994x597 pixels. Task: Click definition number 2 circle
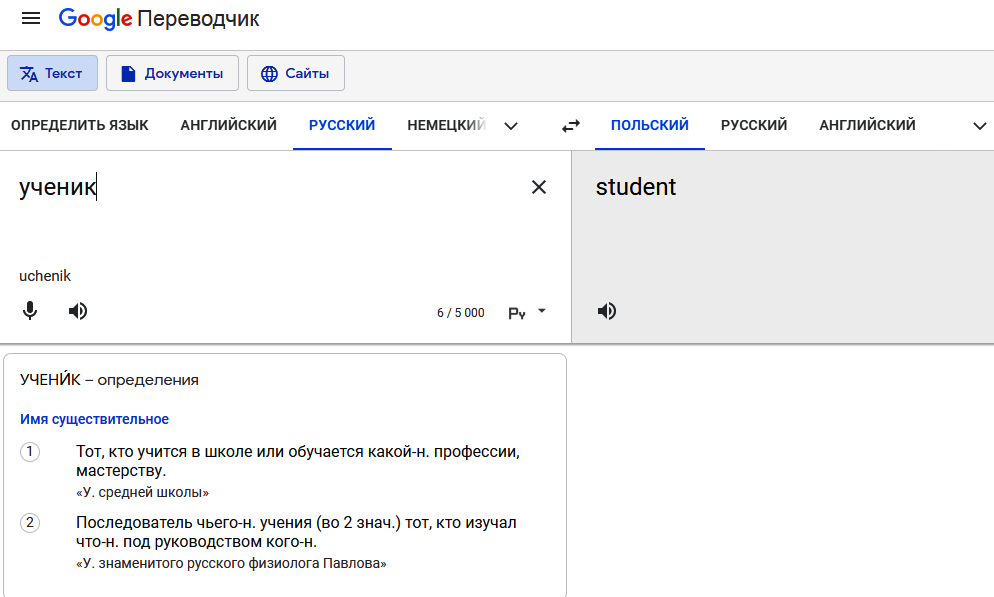pyautogui.click(x=30, y=523)
